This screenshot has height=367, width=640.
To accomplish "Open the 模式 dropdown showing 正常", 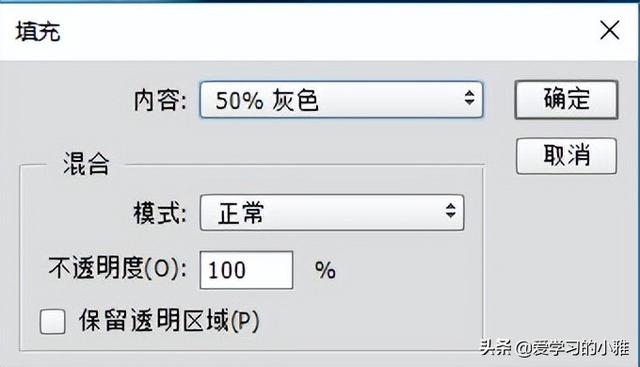I will click(x=332, y=213).
